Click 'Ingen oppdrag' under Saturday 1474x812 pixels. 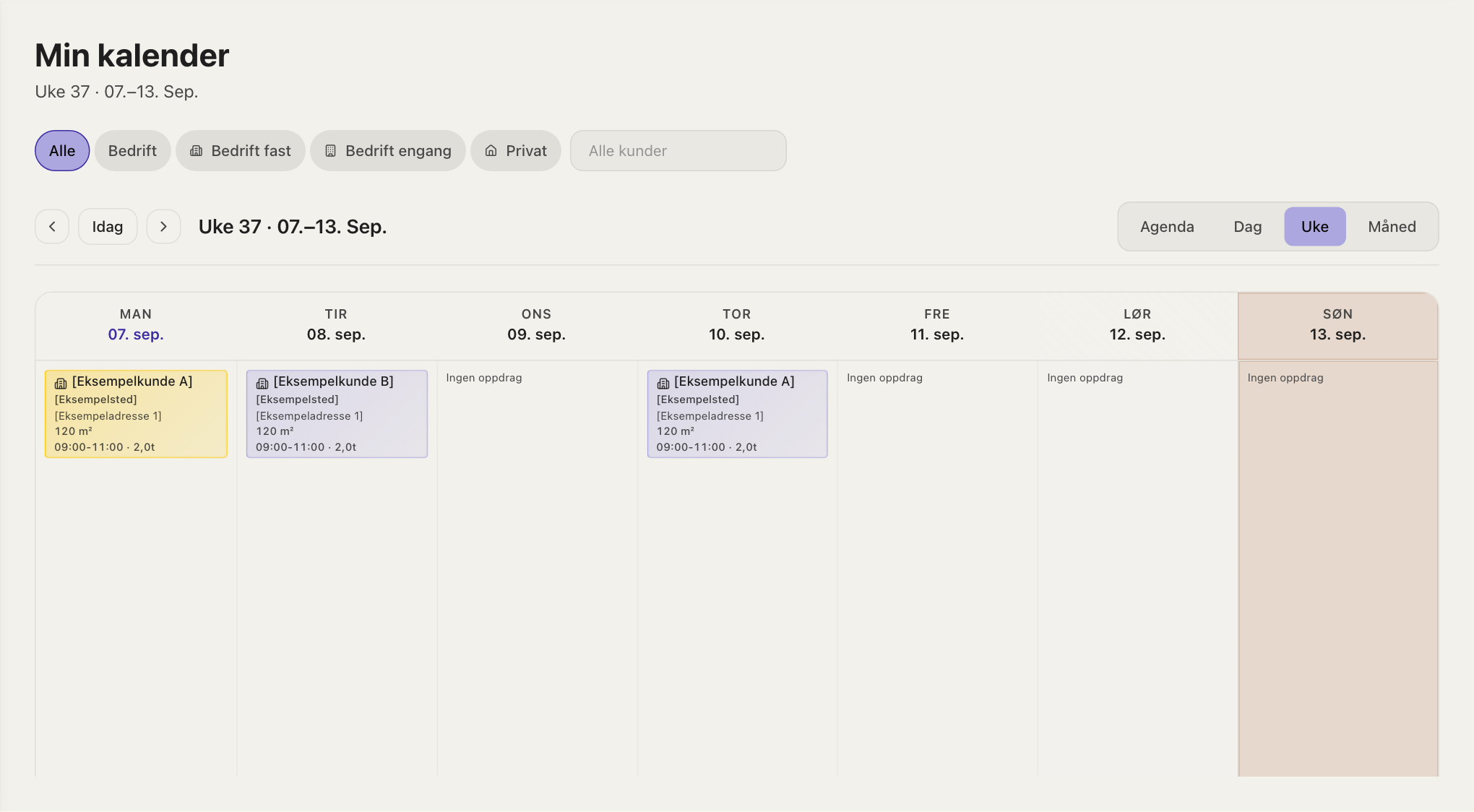(1085, 378)
